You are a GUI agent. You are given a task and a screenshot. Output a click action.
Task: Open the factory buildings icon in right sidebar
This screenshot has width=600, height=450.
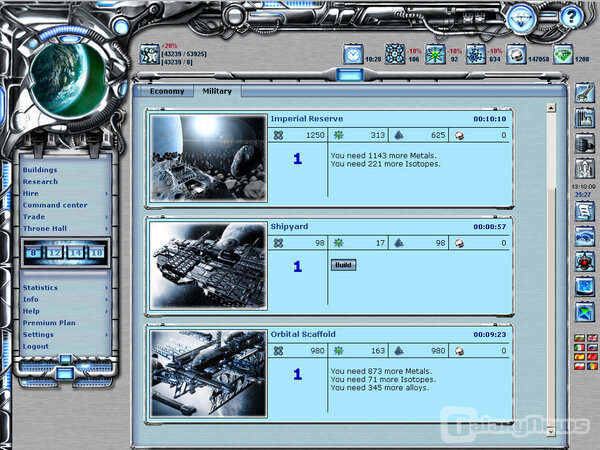click(x=584, y=117)
